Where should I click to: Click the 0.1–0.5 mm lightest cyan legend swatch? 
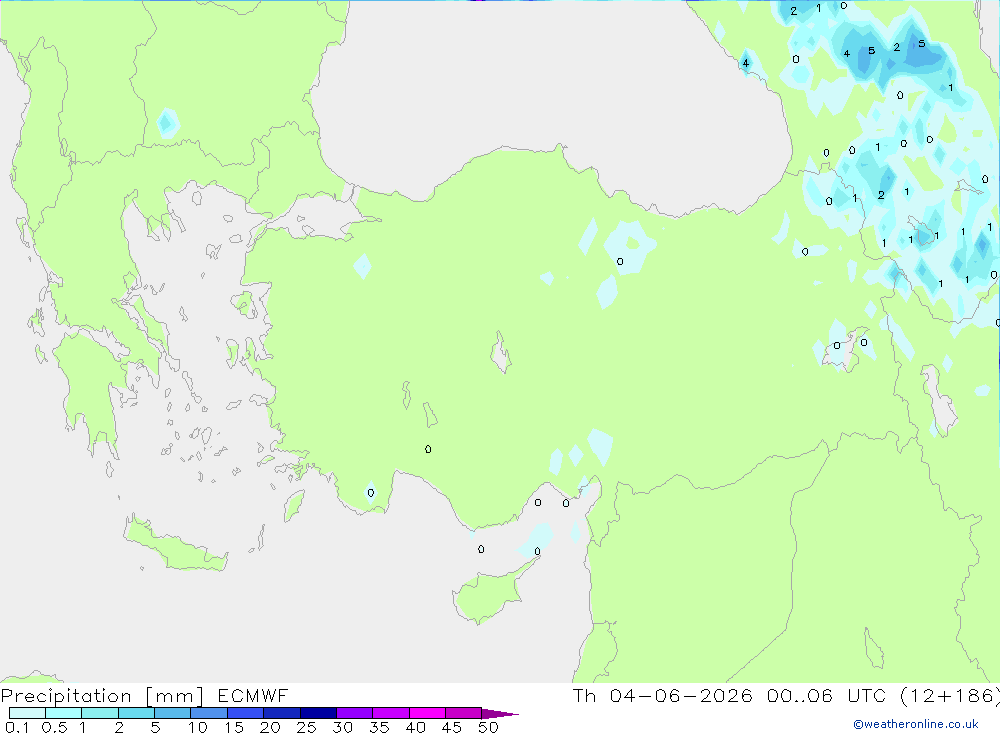[27, 713]
